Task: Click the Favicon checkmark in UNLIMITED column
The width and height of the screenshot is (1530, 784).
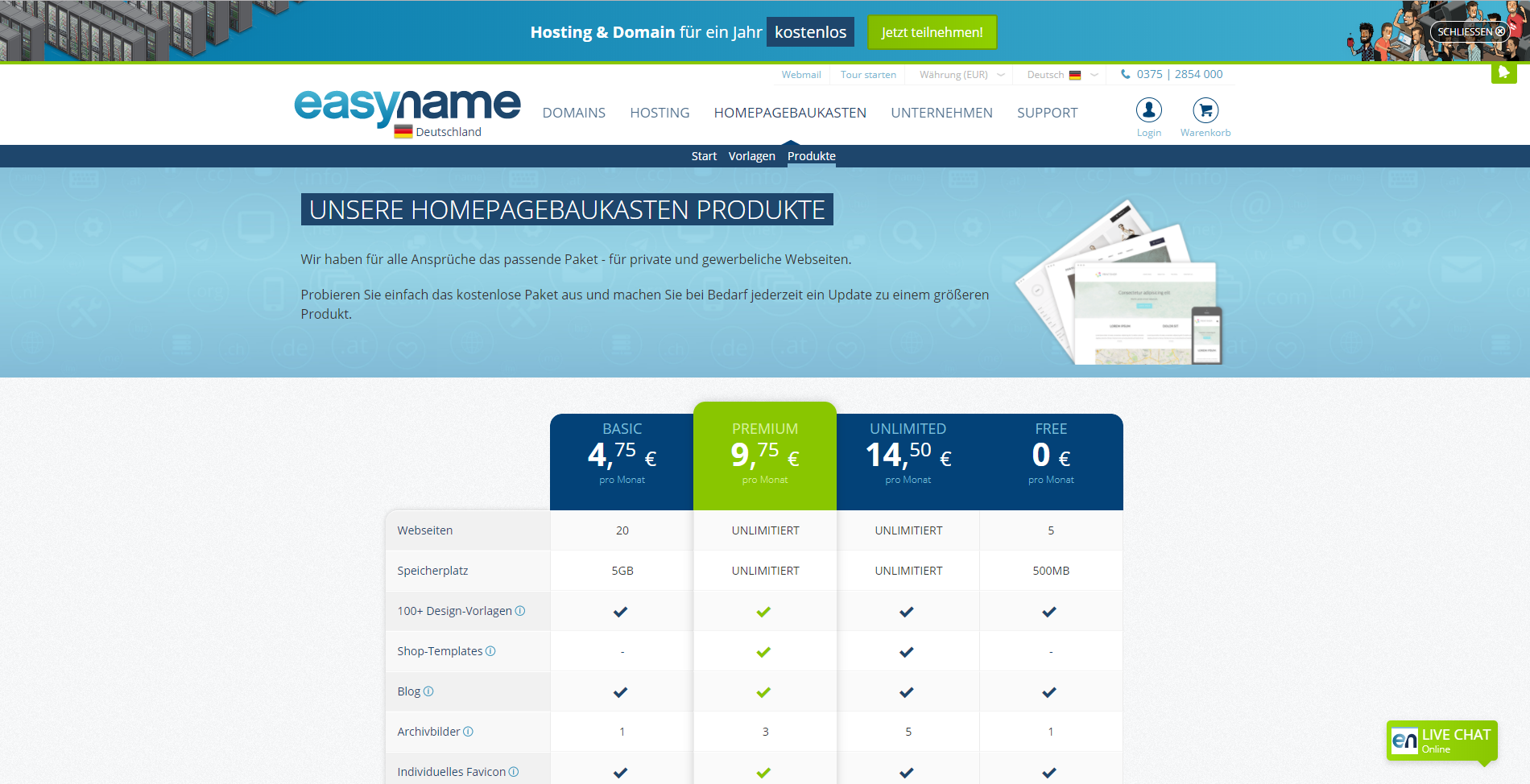Action: coord(907,773)
